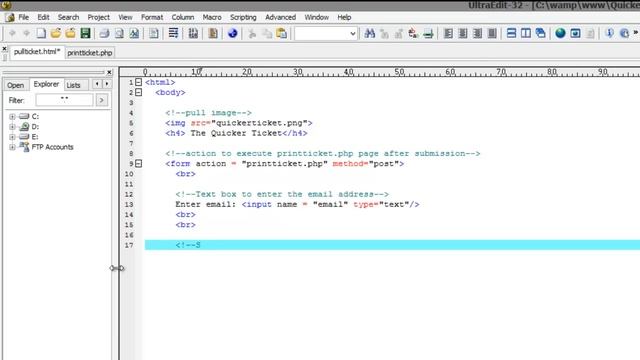This screenshot has width=640, height=360.
Task: Switch to the Open panel tab
Action: pyautogui.click(x=16, y=85)
